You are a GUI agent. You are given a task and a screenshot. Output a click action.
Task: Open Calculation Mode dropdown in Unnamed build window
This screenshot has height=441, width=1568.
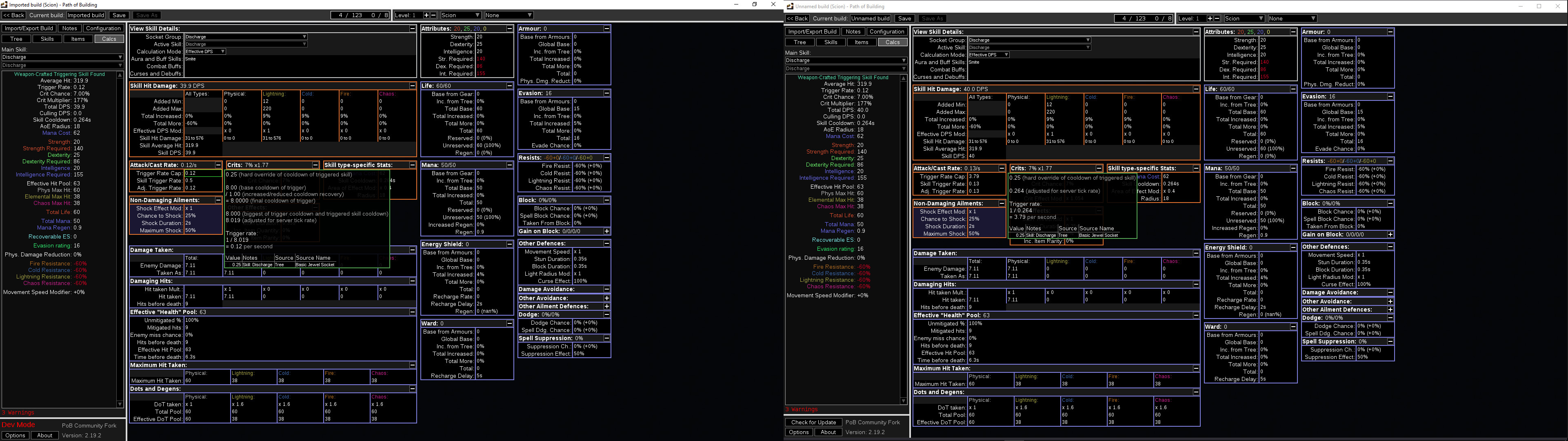click(x=988, y=55)
